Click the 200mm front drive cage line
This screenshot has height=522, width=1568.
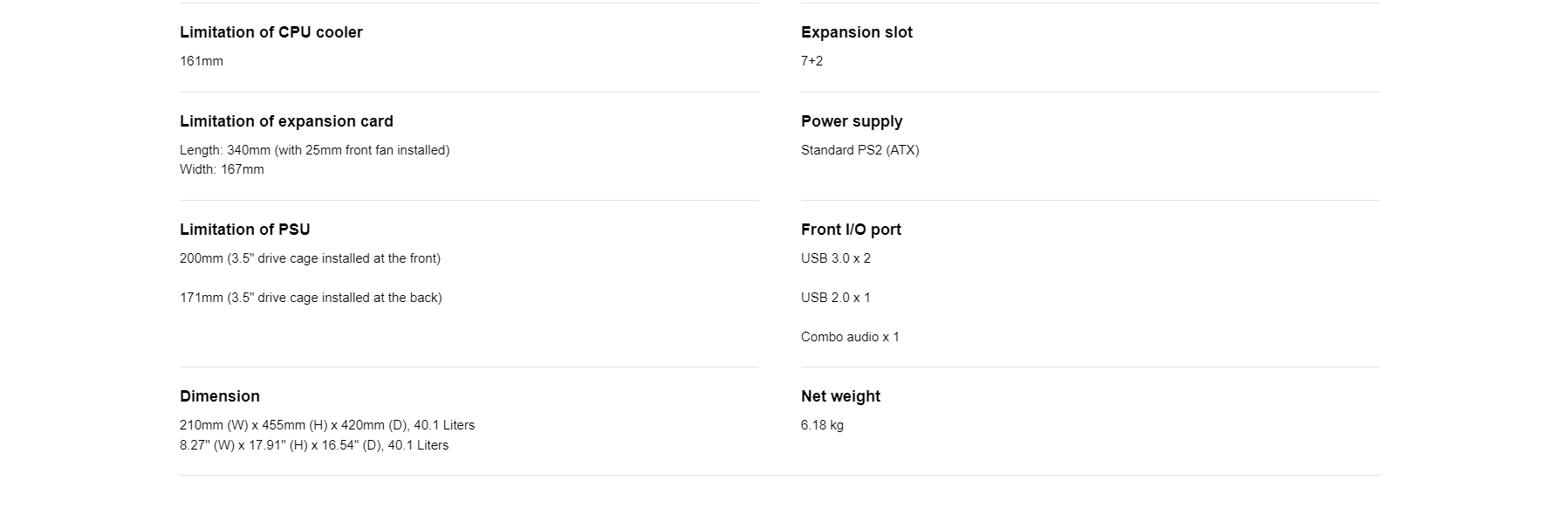click(310, 258)
